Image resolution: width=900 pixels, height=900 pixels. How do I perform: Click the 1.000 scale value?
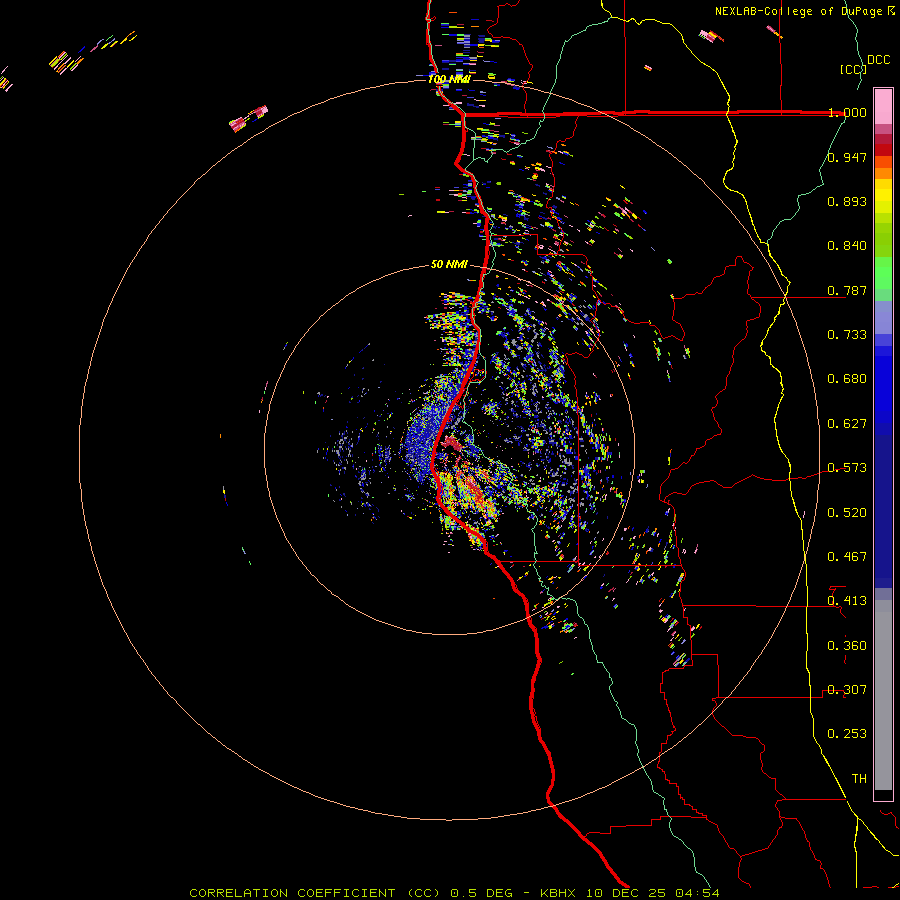[847, 112]
